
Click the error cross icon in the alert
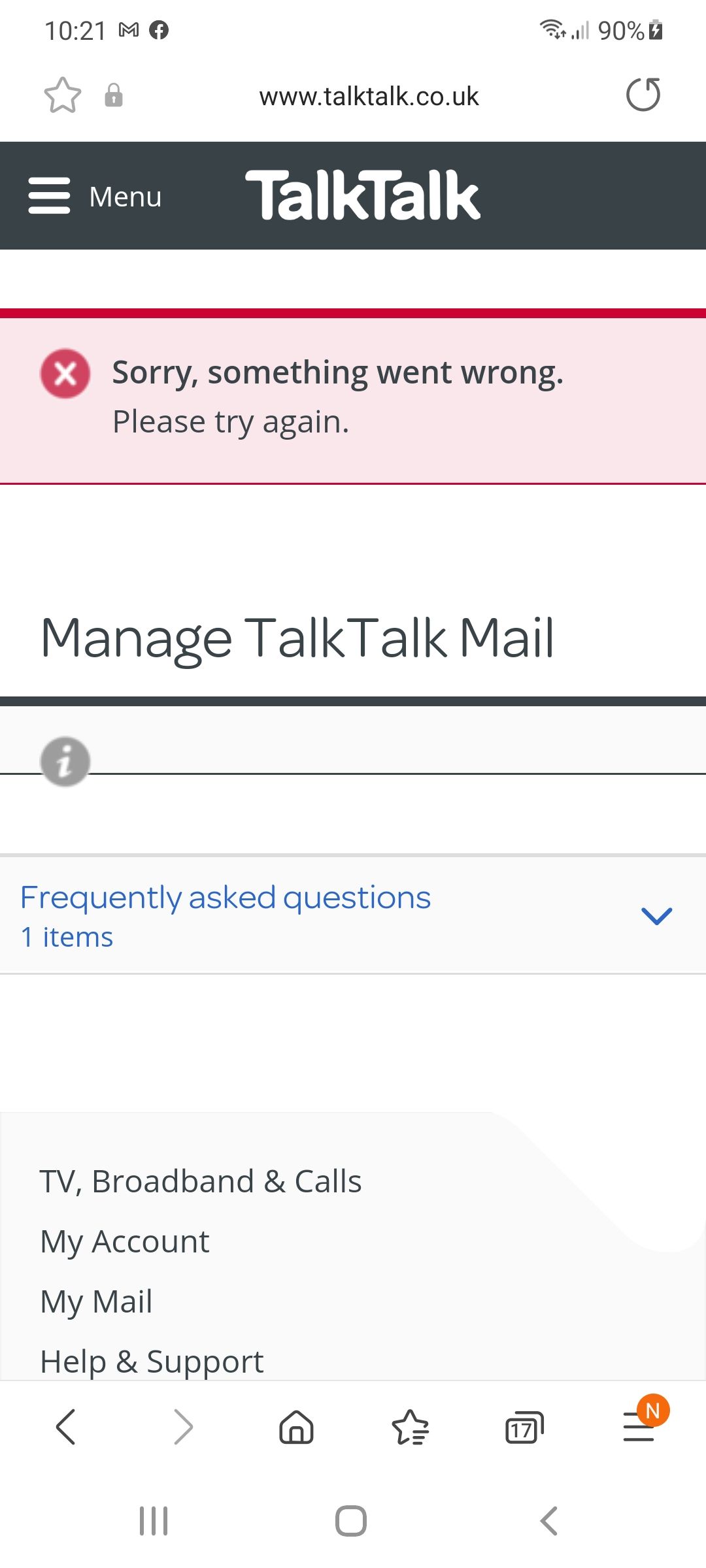(65, 374)
